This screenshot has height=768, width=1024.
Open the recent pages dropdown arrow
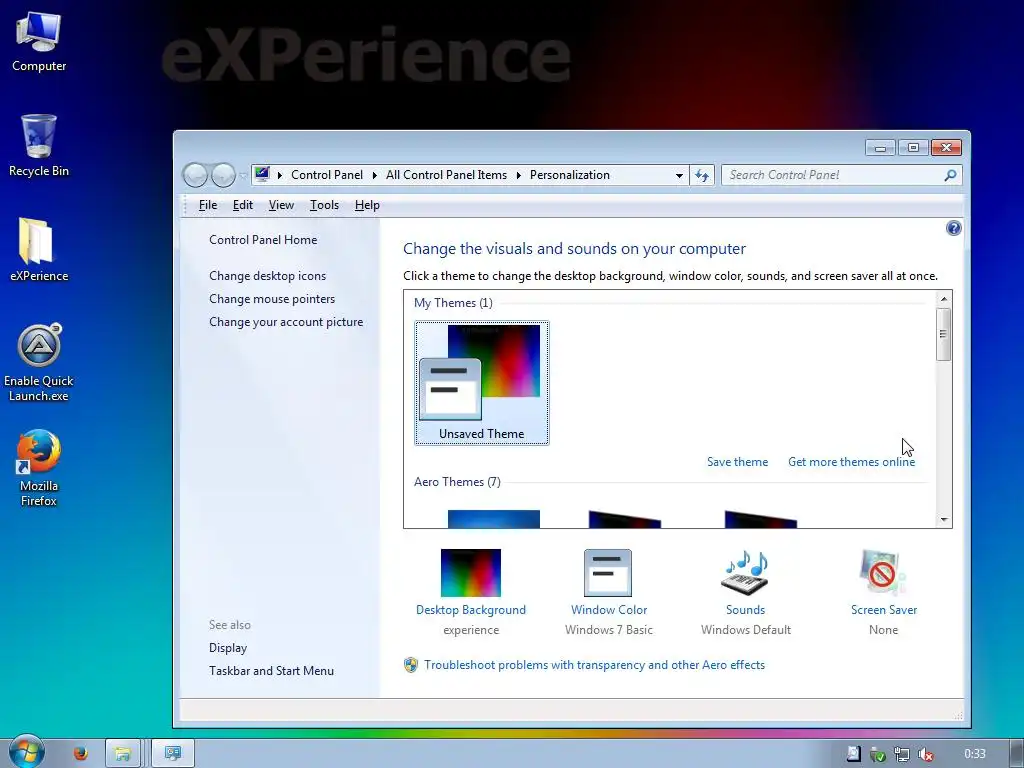click(243, 175)
